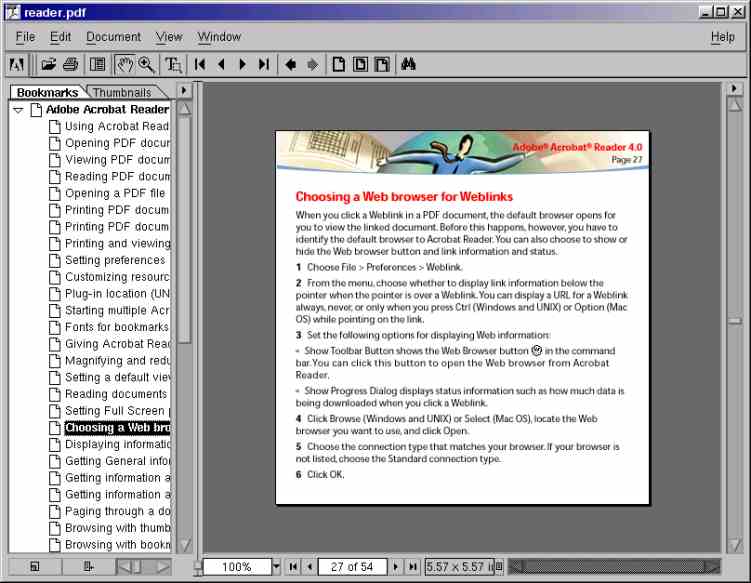The height and width of the screenshot is (583, 751).
Task: Select the Text Select tool
Action: click(173, 64)
